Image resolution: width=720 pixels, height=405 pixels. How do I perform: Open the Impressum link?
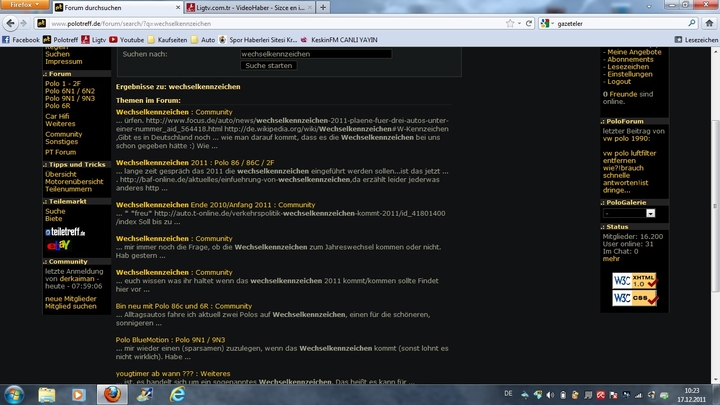click(64, 62)
